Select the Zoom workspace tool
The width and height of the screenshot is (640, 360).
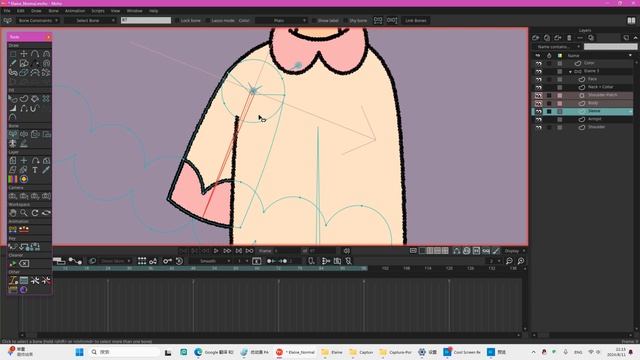(24, 213)
